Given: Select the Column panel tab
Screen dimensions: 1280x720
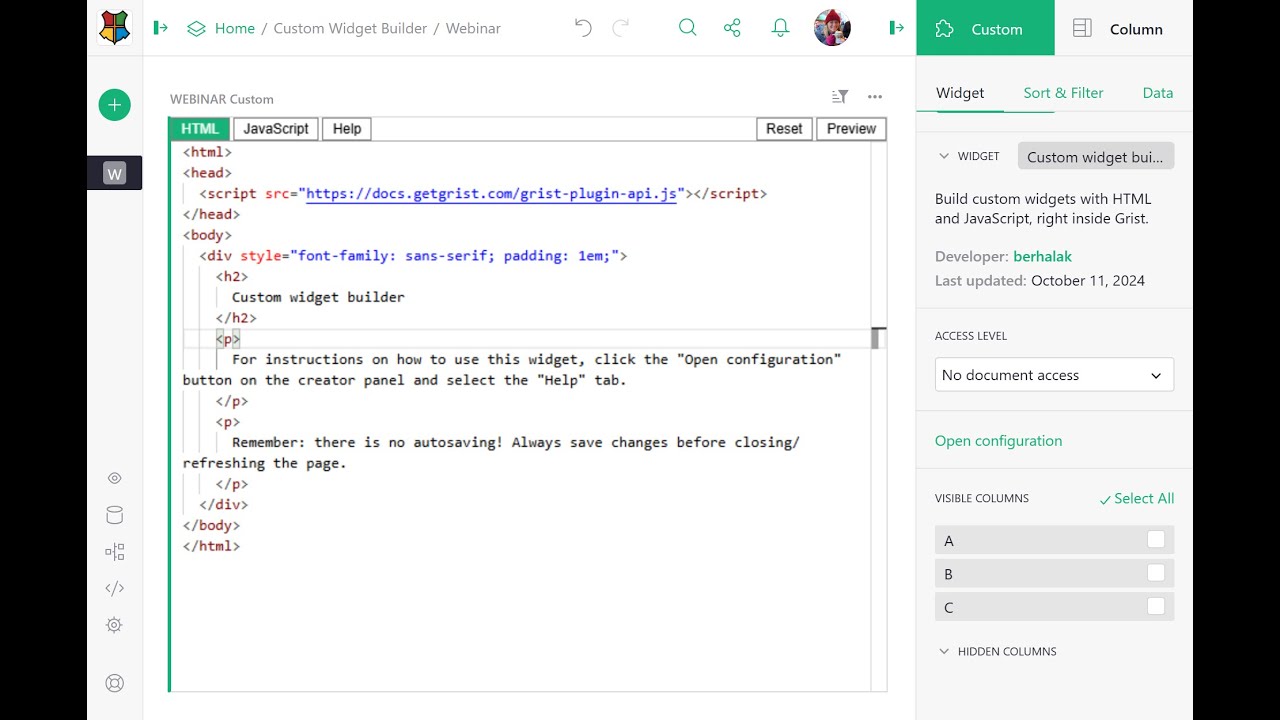Looking at the screenshot, I should [1123, 28].
